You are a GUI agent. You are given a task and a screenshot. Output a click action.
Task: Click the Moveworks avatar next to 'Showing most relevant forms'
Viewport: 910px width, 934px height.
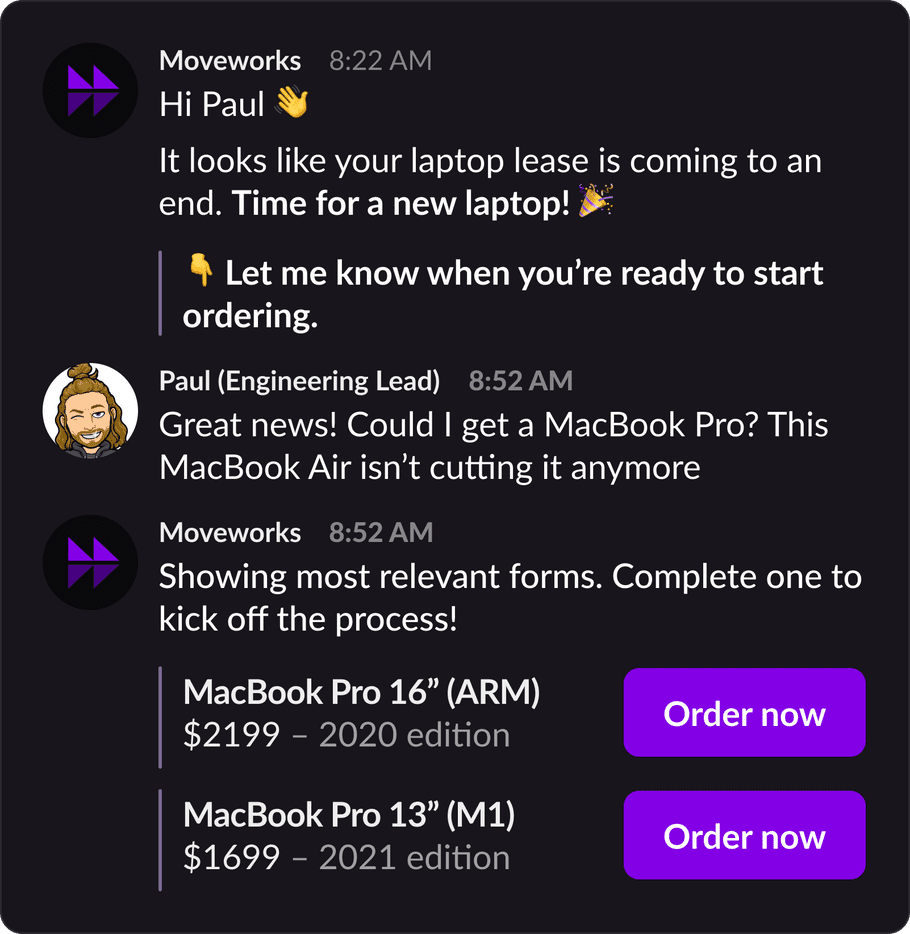click(91, 562)
